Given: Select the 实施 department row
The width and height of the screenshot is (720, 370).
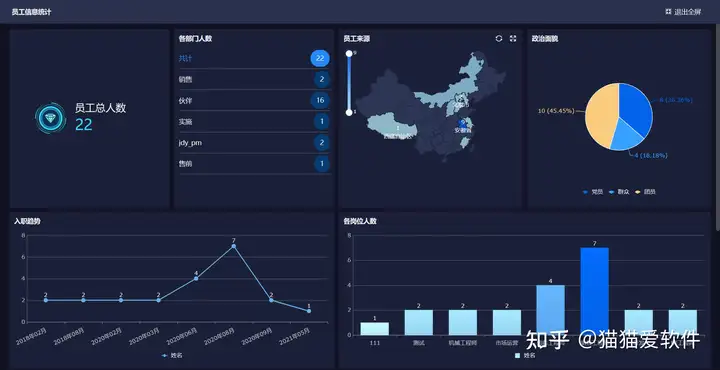Looking at the screenshot, I should click(x=255, y=122).
